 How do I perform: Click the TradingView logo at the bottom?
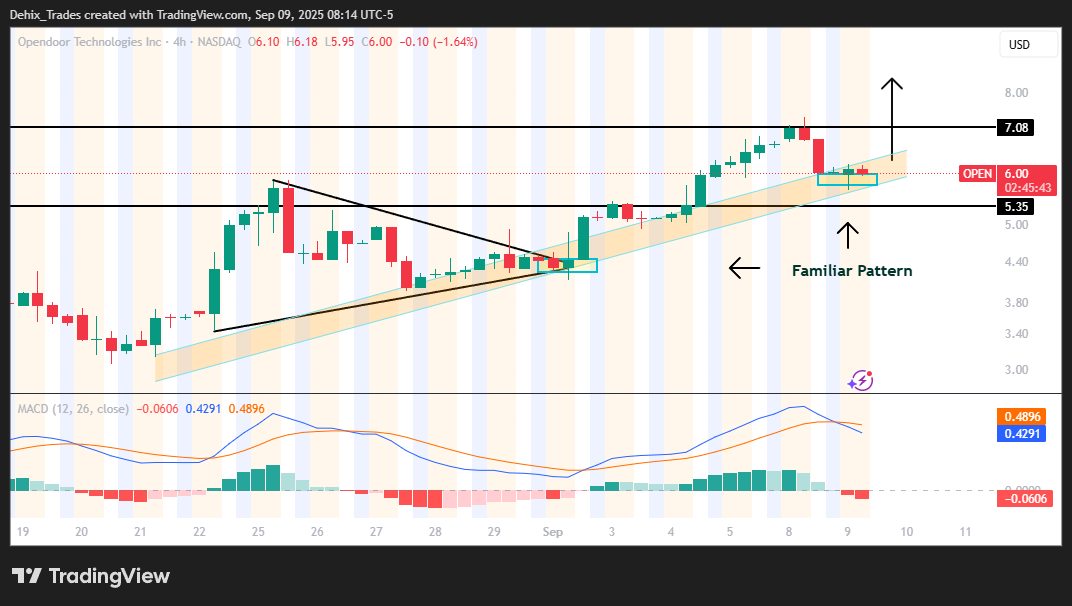click(x=91, y=576)
